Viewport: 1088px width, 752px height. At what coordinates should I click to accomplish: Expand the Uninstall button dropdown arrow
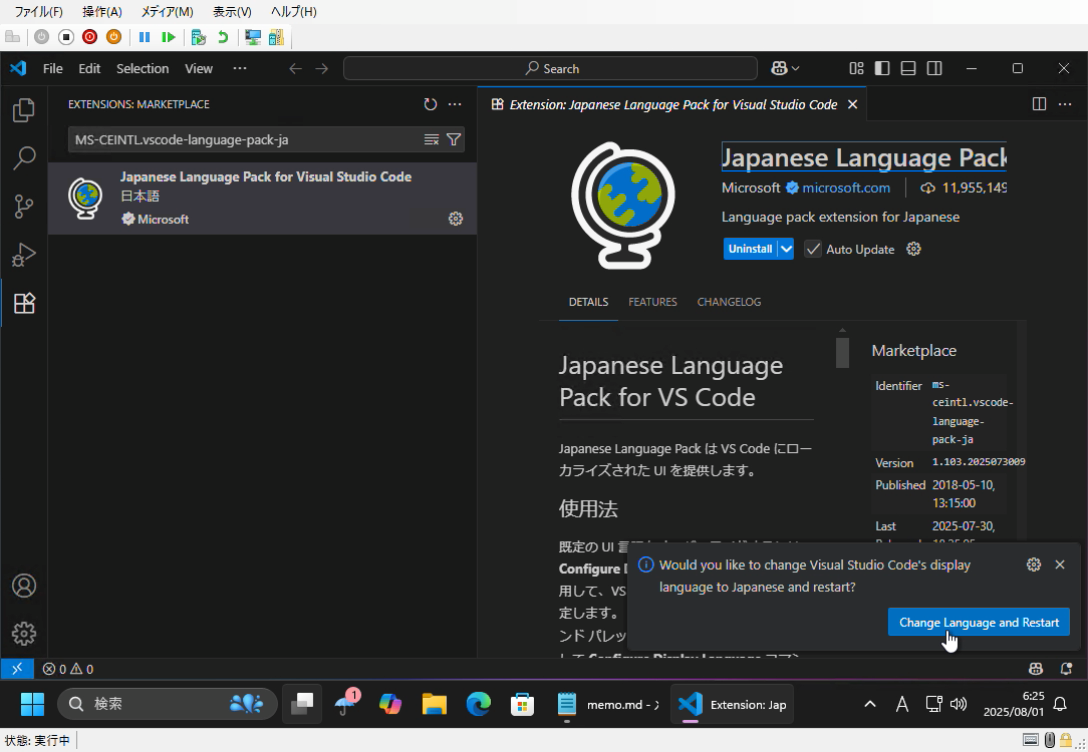[x=785, y=249]
